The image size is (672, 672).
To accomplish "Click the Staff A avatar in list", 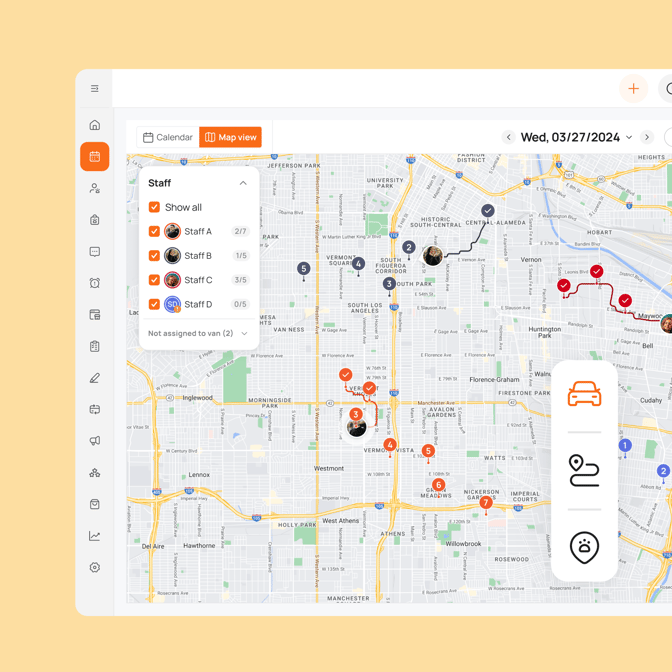I will [172, 231].
